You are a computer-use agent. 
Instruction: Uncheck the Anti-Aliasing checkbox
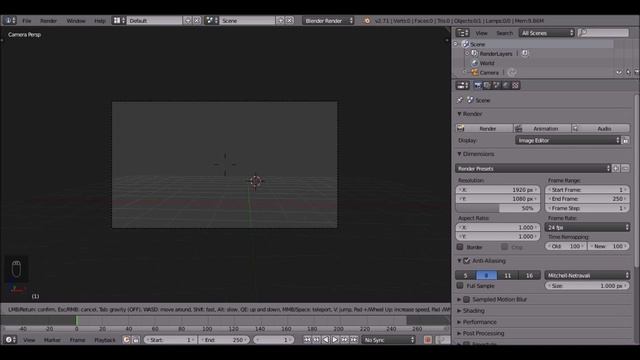click(467, 260)
